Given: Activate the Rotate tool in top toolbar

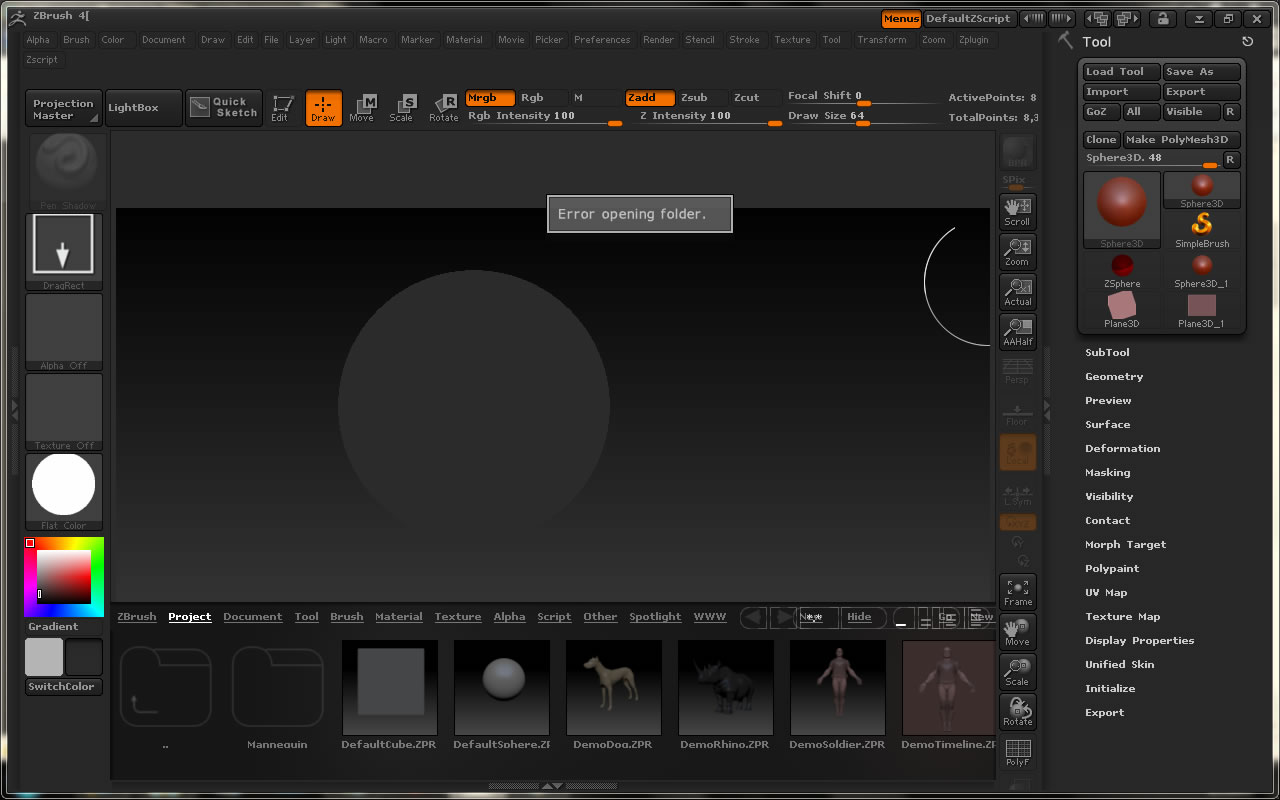Looking at the screenshot, I should (444, 108).
